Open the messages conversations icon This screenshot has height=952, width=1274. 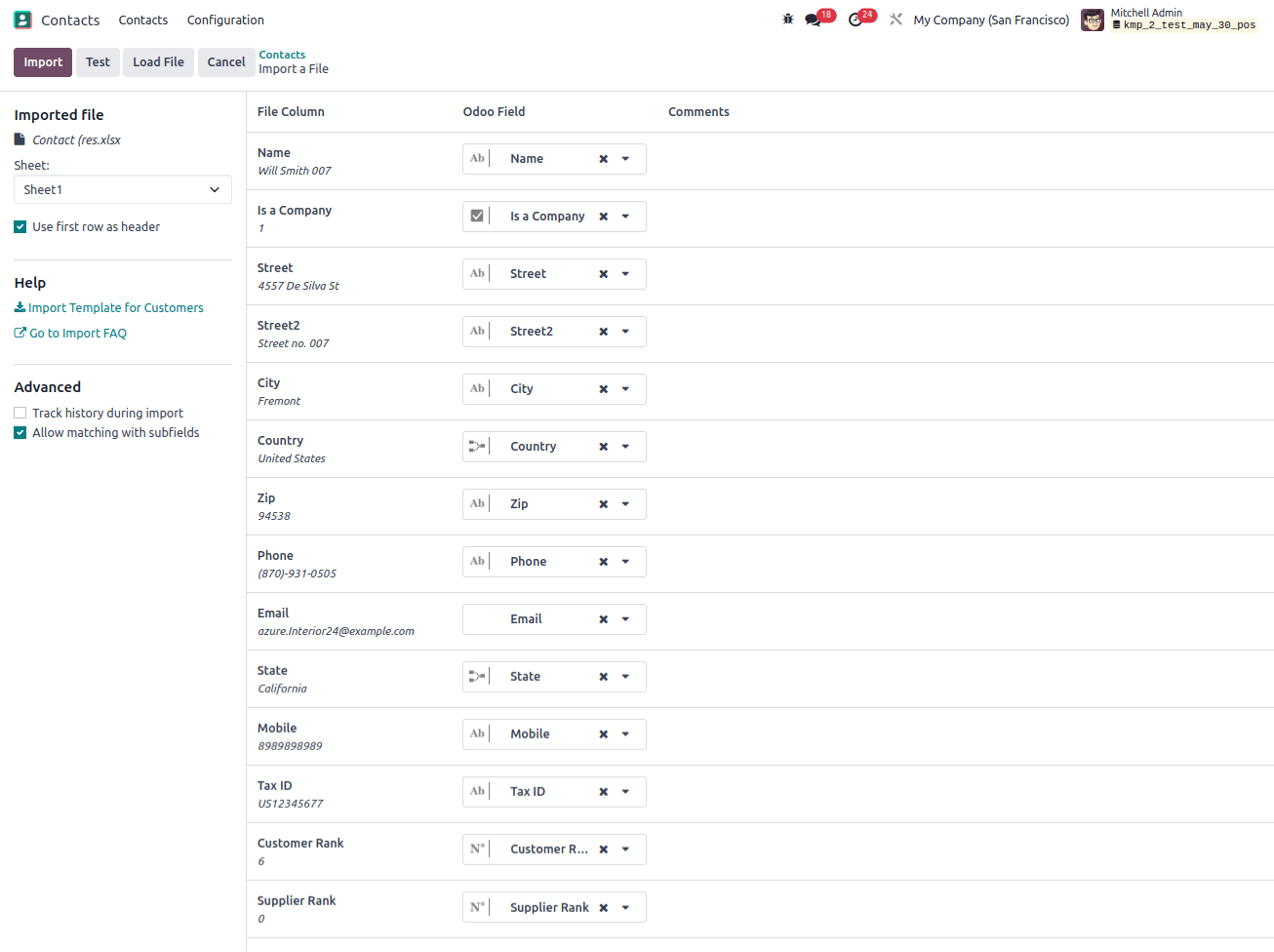point(813,20)
